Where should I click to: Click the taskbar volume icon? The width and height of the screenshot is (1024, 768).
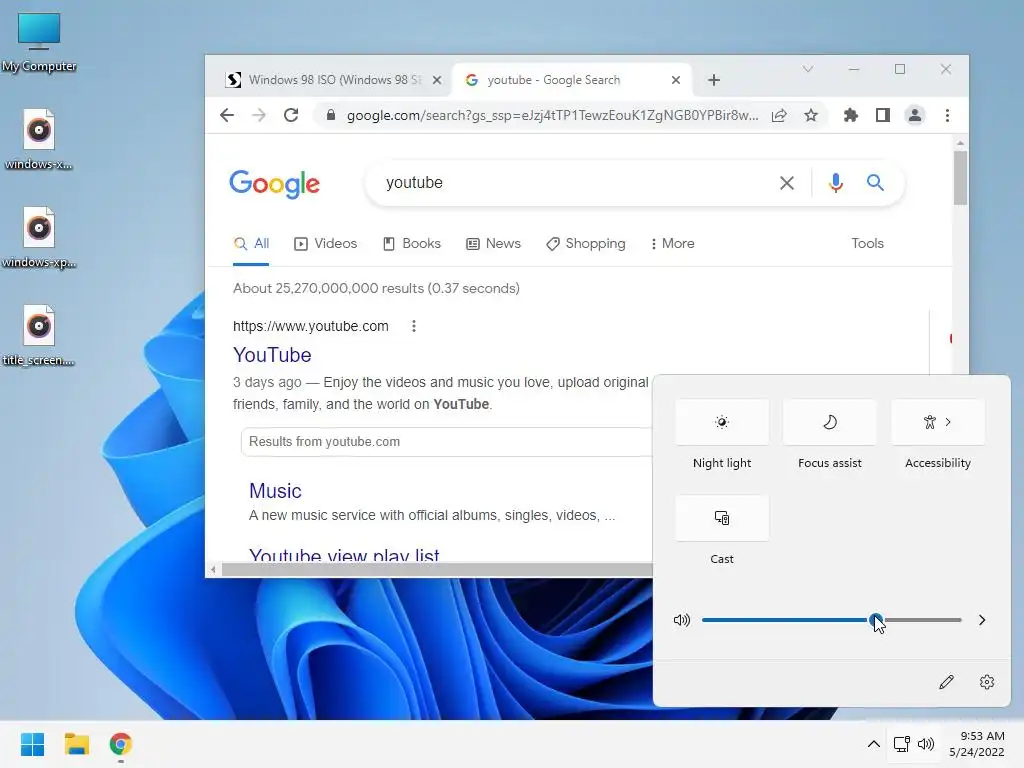point(925,744)
